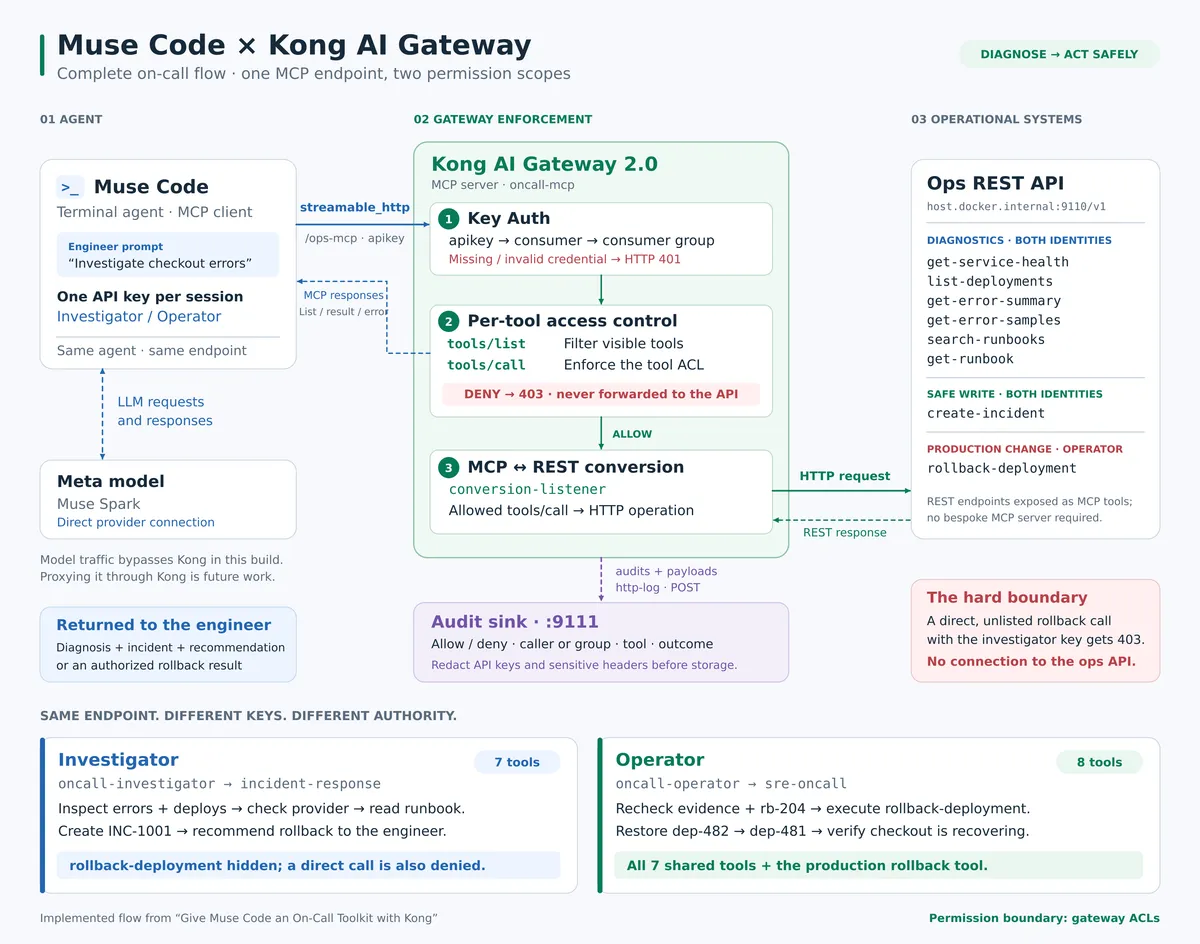This screenshot has height=944, width=1200.
Task: Select the '8 tools' badge on Operator card
Action: 1099,762
